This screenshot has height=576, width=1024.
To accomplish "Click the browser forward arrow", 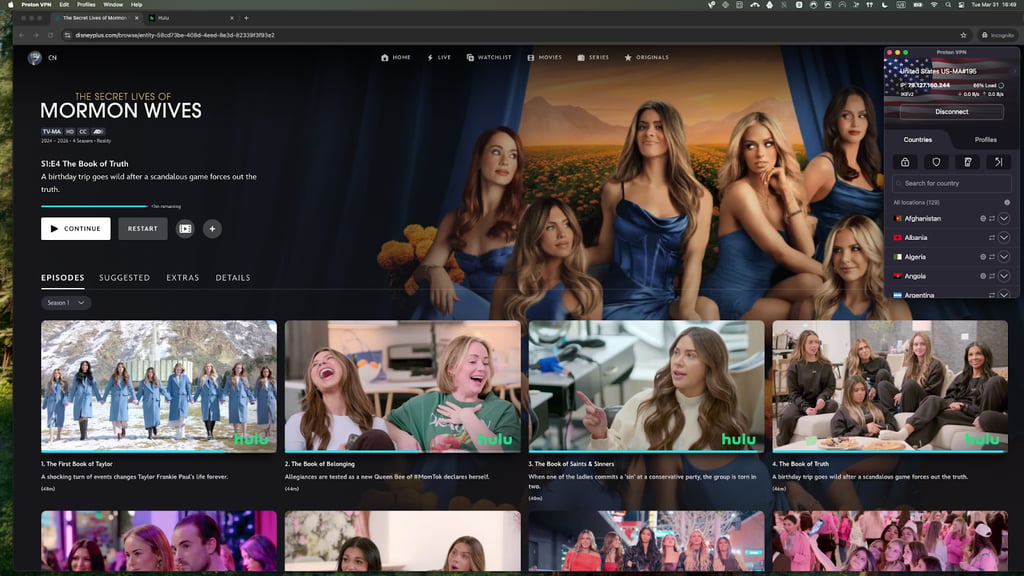I will click(x=36, y=35).
